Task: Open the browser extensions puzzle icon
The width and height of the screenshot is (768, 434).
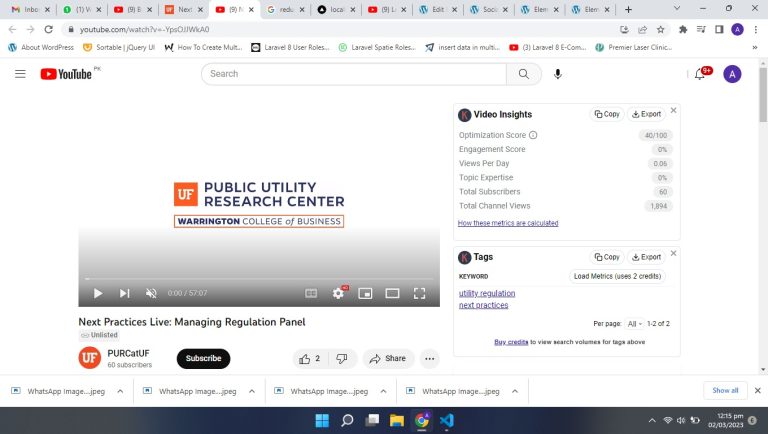Action: pos(683,29)
